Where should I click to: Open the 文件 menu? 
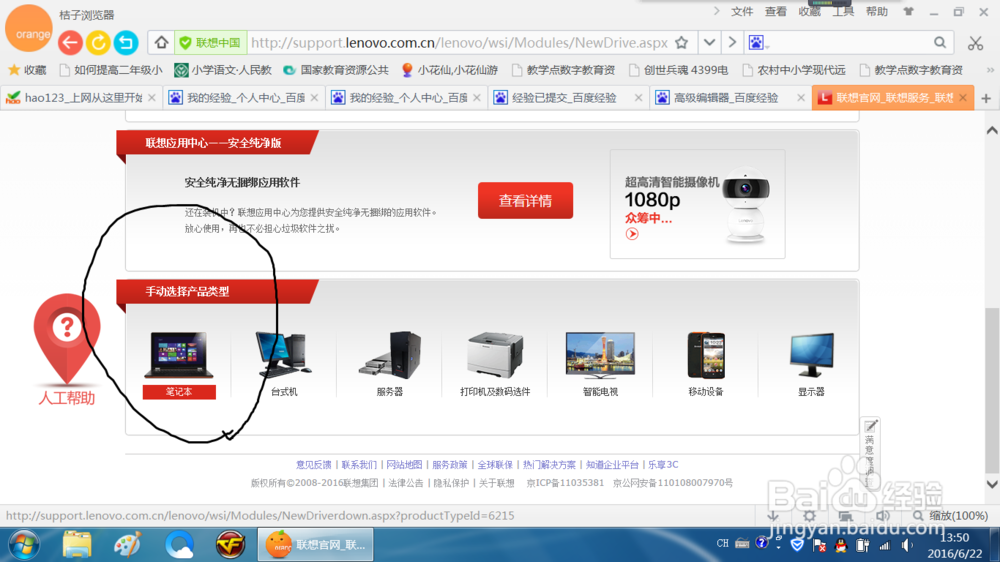(742, 11)
